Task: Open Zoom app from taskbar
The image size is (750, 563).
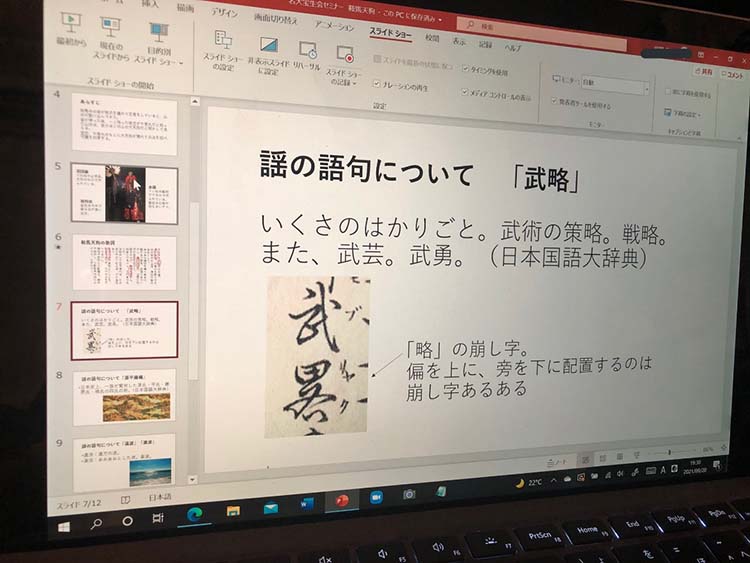Action: pos(376,497)
